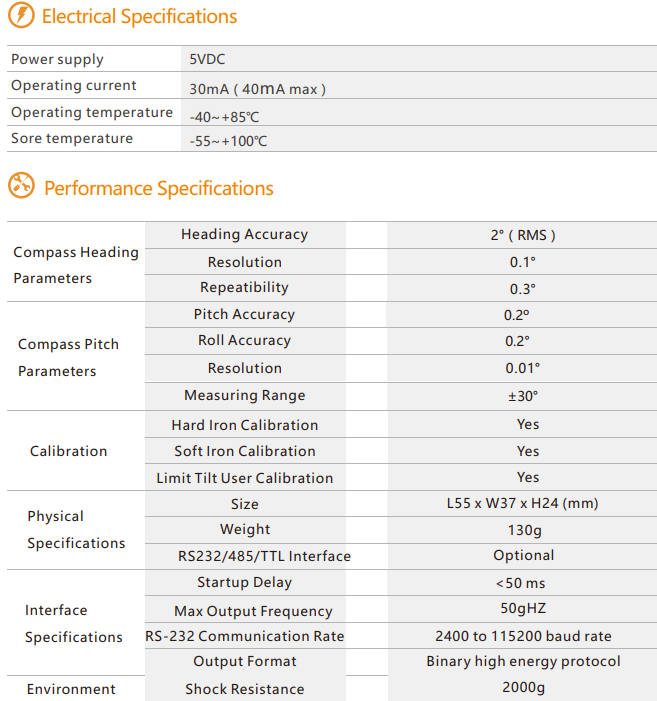The height and width of the screenshot is (701, 657).
Task: Select the -40~+85℃ operating temperature value
Action: pyautogui.click(x=224, y=117)
